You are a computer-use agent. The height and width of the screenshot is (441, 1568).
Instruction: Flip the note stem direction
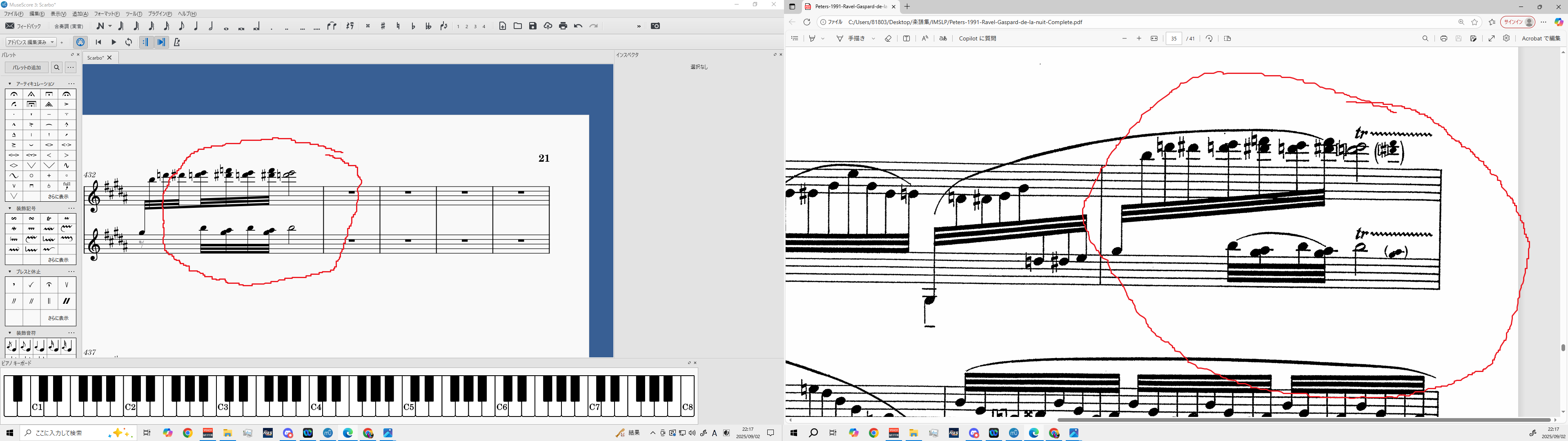[x=444, y=26]
